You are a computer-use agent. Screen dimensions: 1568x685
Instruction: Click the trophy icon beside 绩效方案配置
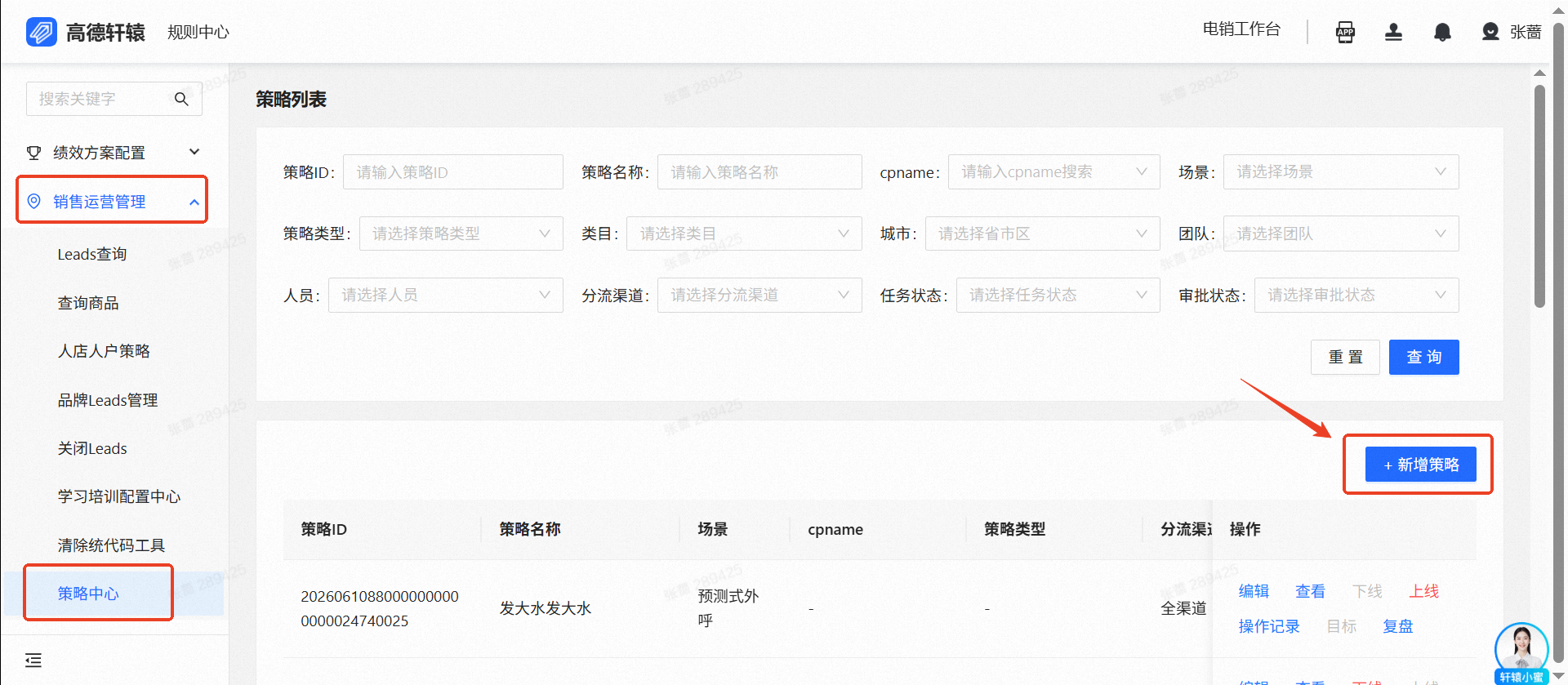point(33,153)
